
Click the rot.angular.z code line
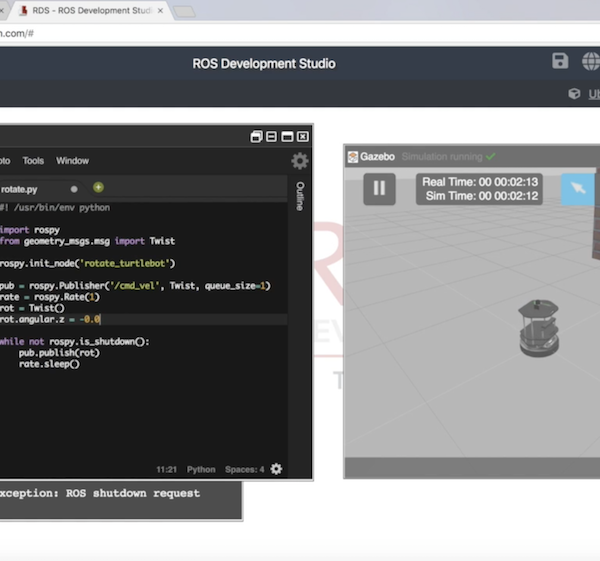coord(50,319)
